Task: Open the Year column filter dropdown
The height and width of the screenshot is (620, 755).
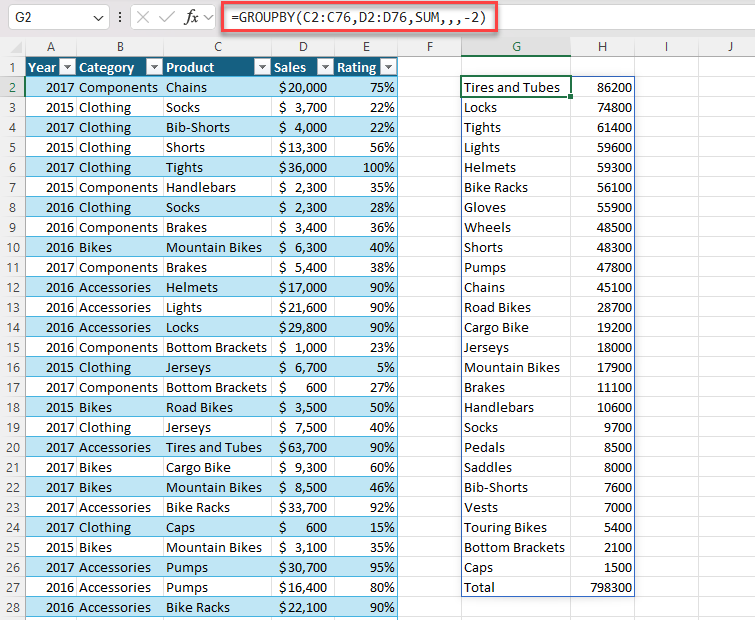Action: (67, 67)
